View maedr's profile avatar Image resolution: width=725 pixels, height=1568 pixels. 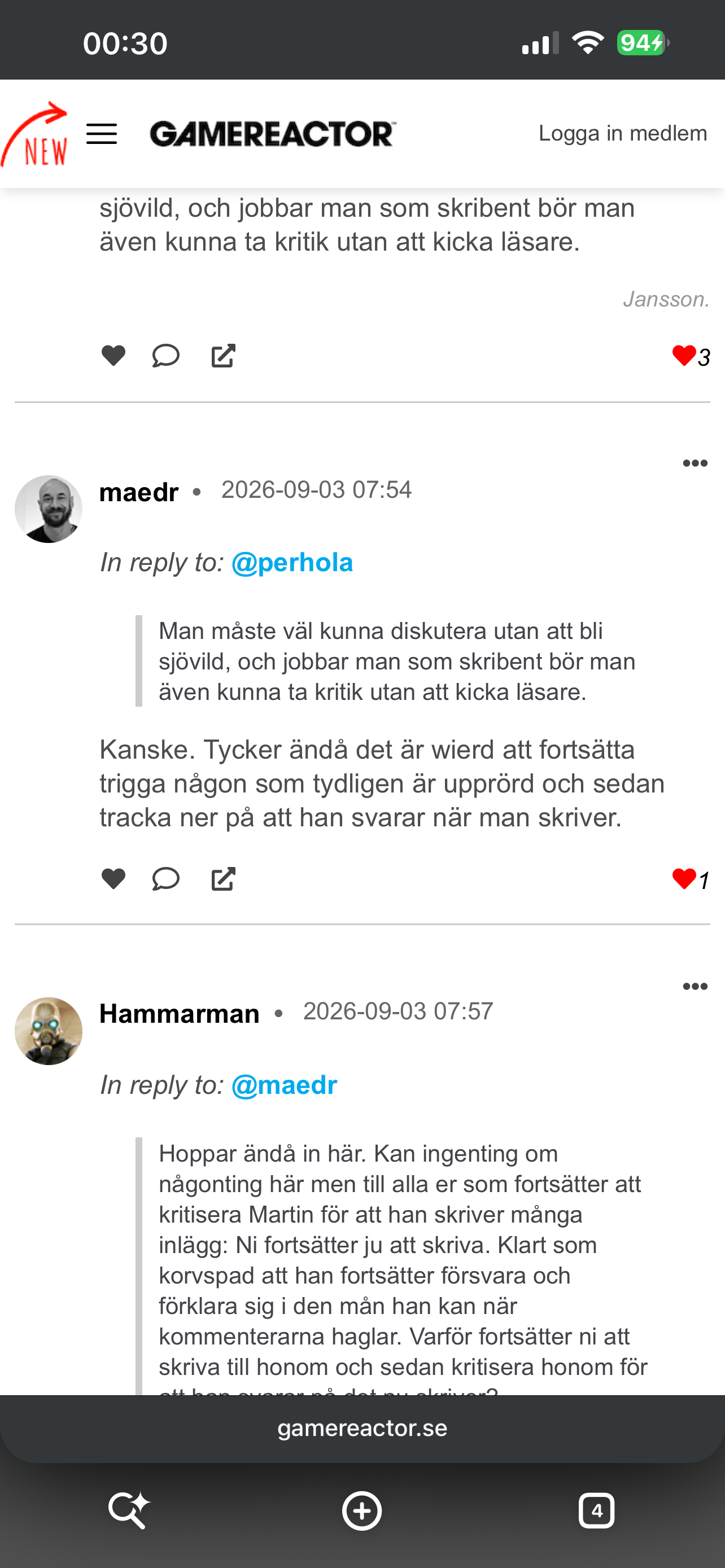[49, 509]
